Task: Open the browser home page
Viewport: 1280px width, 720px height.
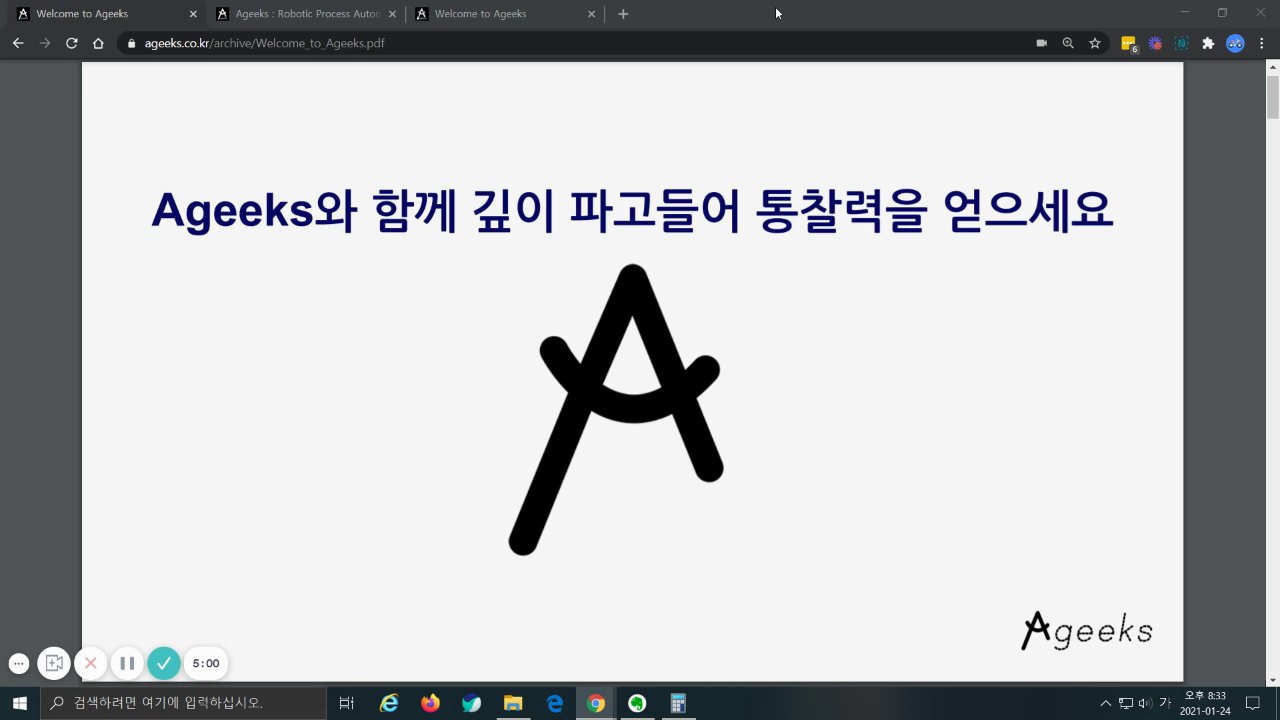Action: click(98, 43)
